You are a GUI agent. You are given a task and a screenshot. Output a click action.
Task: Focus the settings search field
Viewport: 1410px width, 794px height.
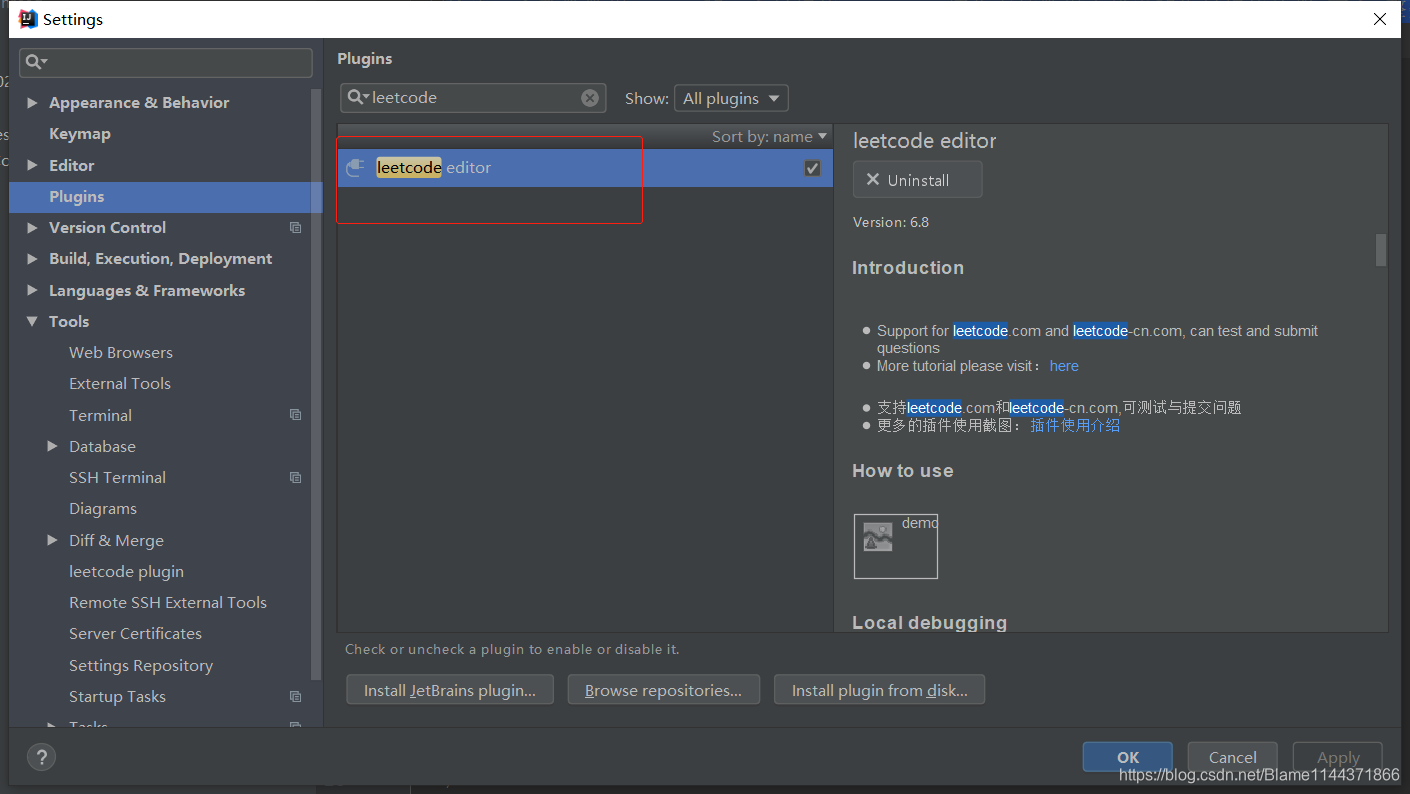coord(166,62)
